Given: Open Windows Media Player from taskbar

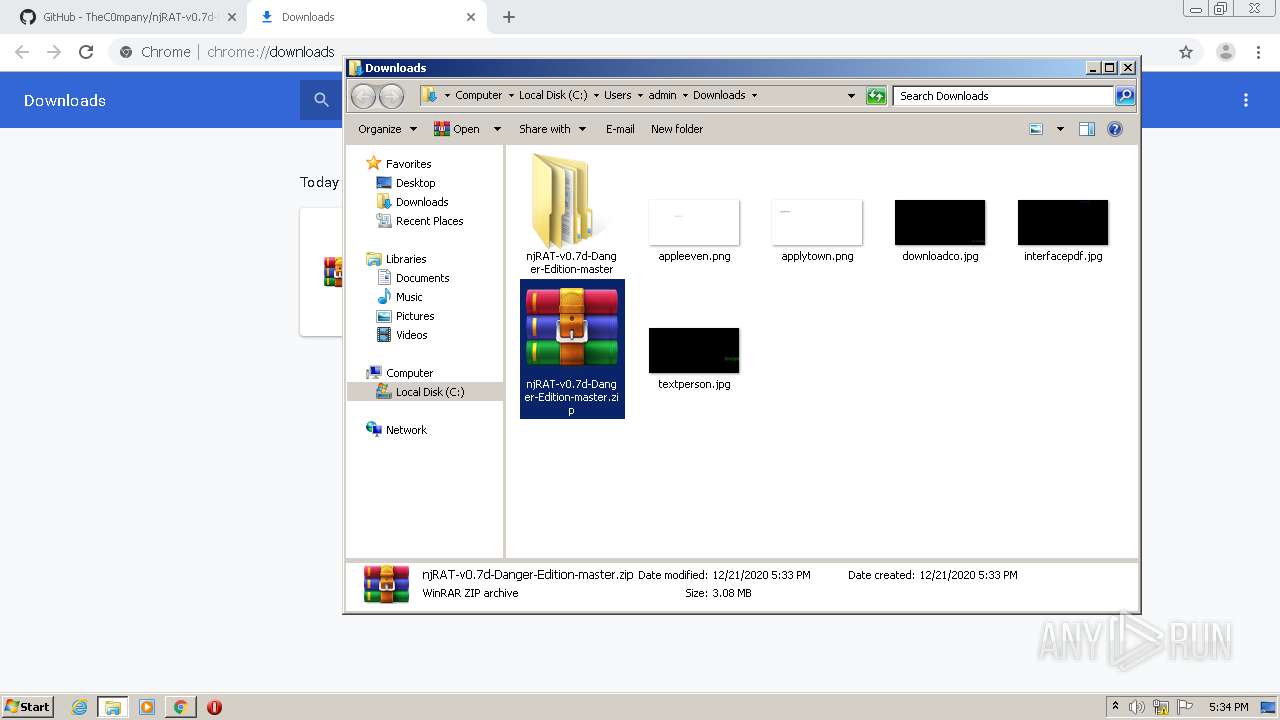Looking at the screenshot, I should (x=147, y=707).
